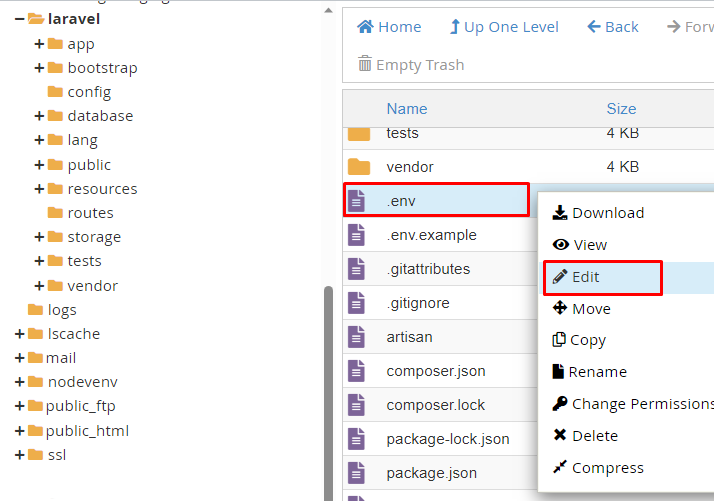Click the artisan file icon
The height and width of the screenshot is (501, 714).
point(356,337)
